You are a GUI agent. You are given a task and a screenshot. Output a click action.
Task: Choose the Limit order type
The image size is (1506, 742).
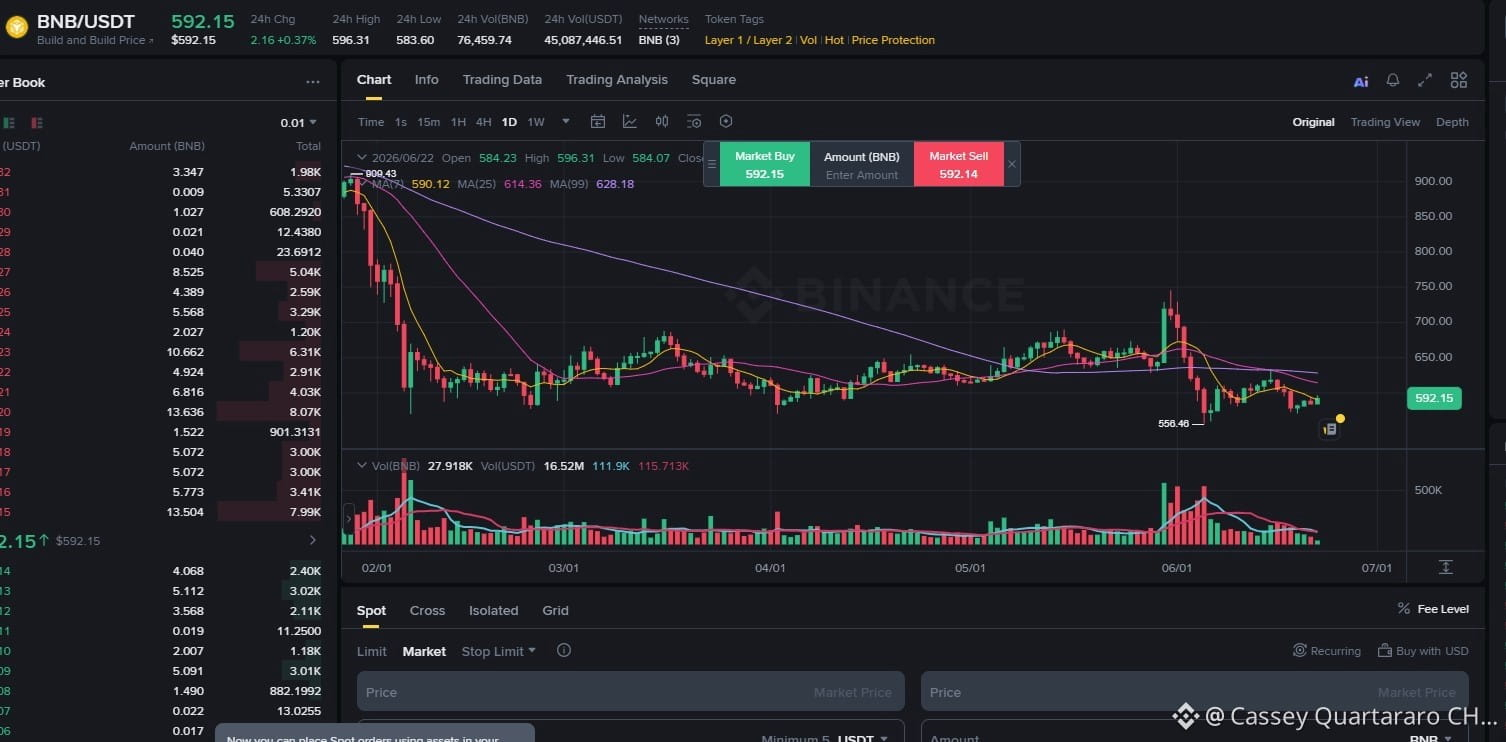click(372, 651)
